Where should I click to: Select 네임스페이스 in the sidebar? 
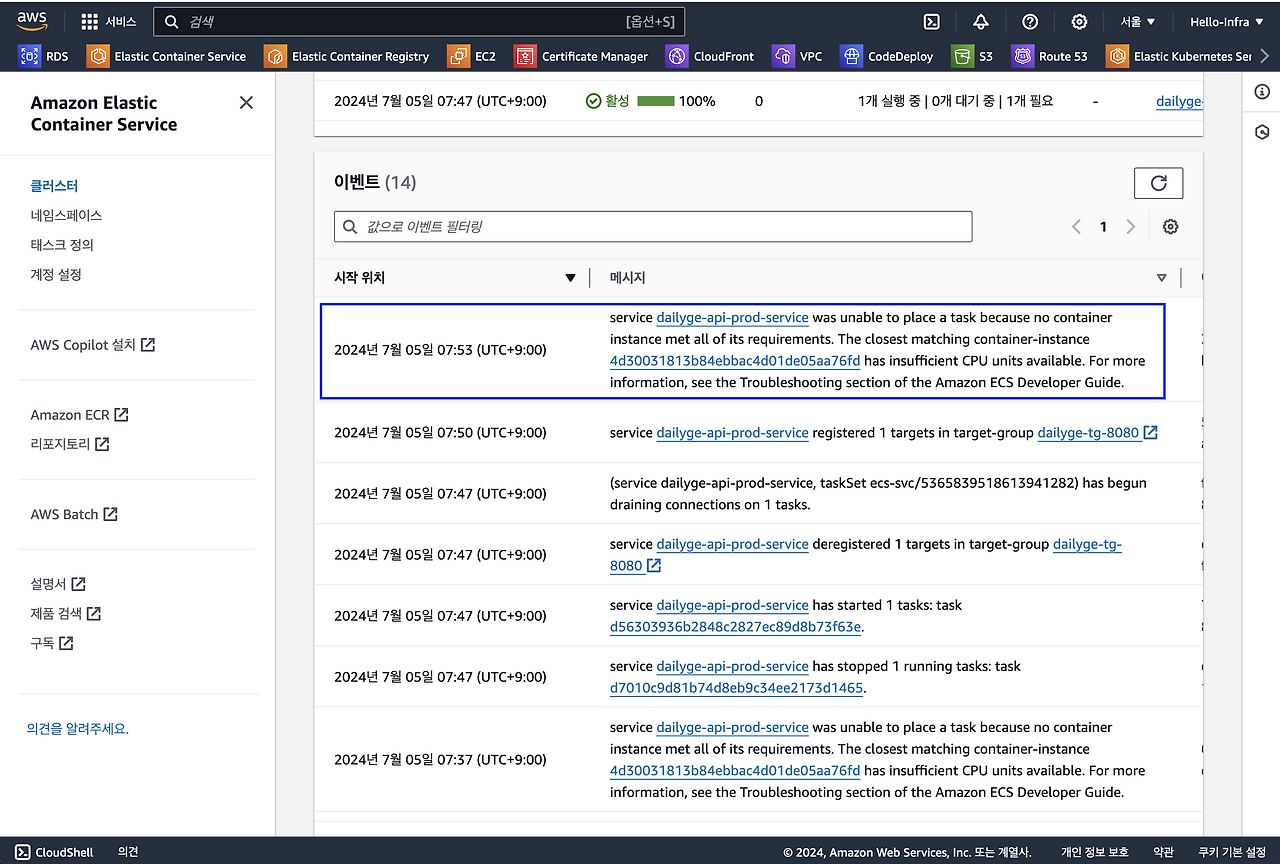(x=66, y=215)
